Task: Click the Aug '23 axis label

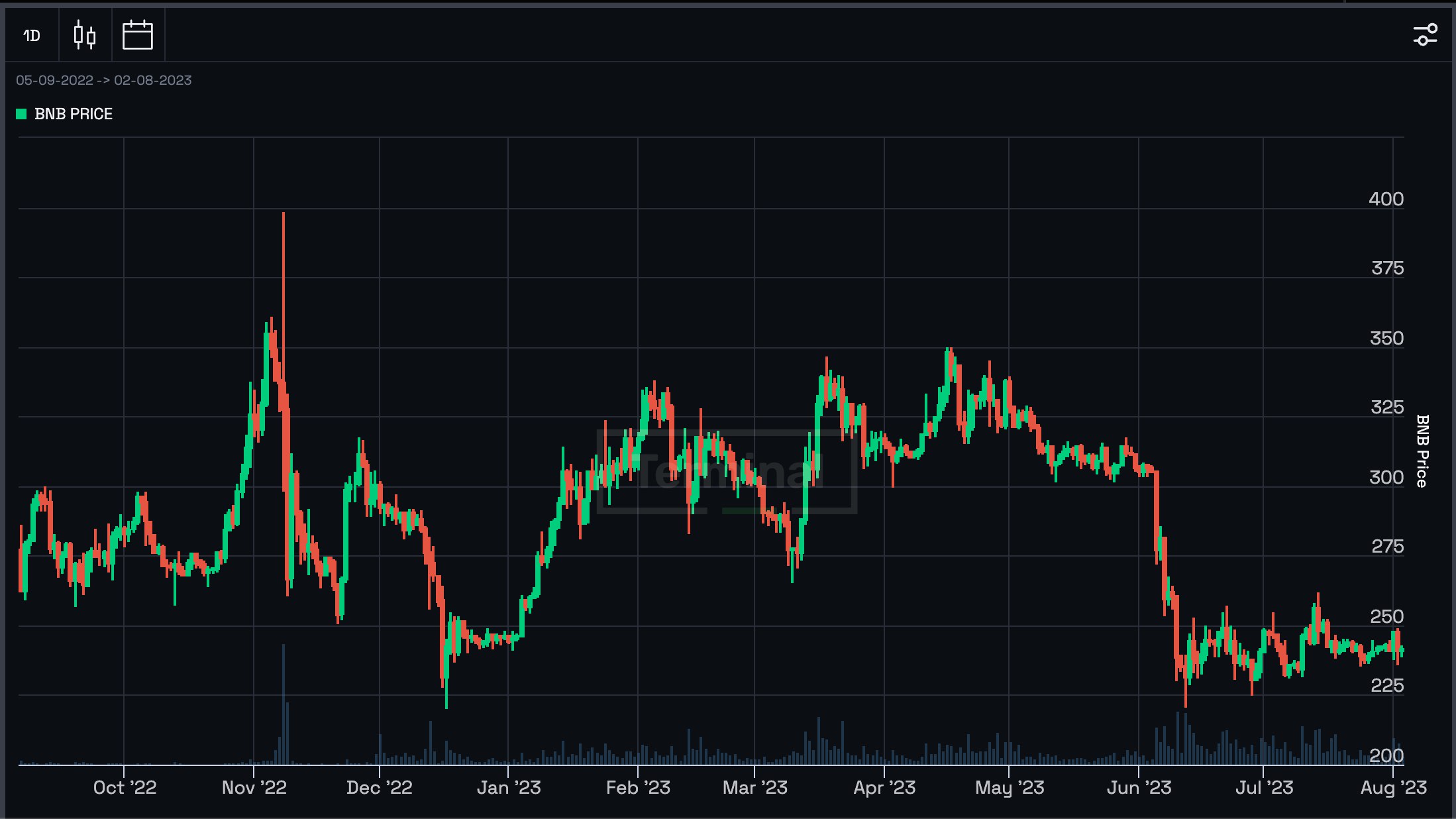Action: [1394, 787]
